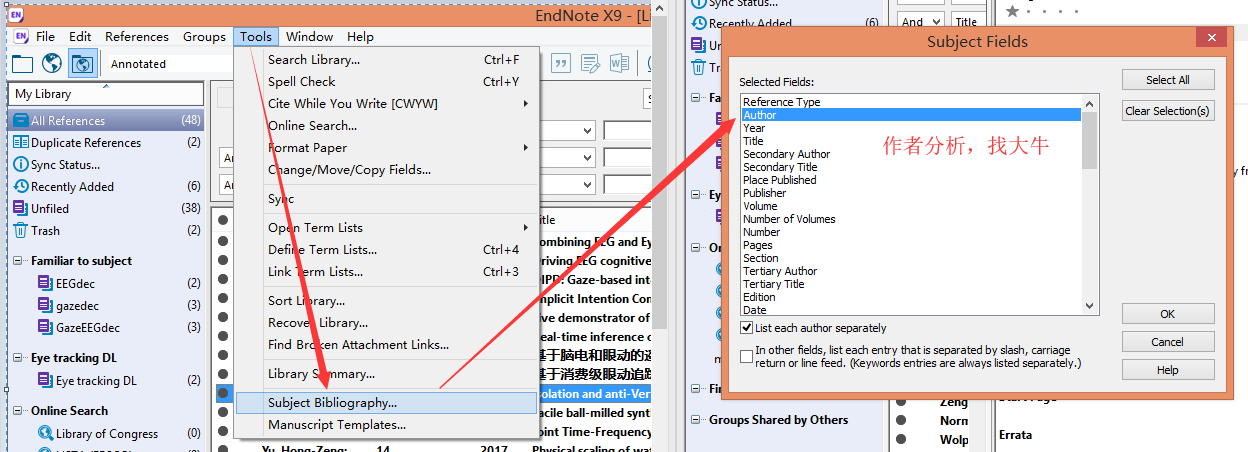Click the Format Bibliography toolbar icon

(591, 64)
